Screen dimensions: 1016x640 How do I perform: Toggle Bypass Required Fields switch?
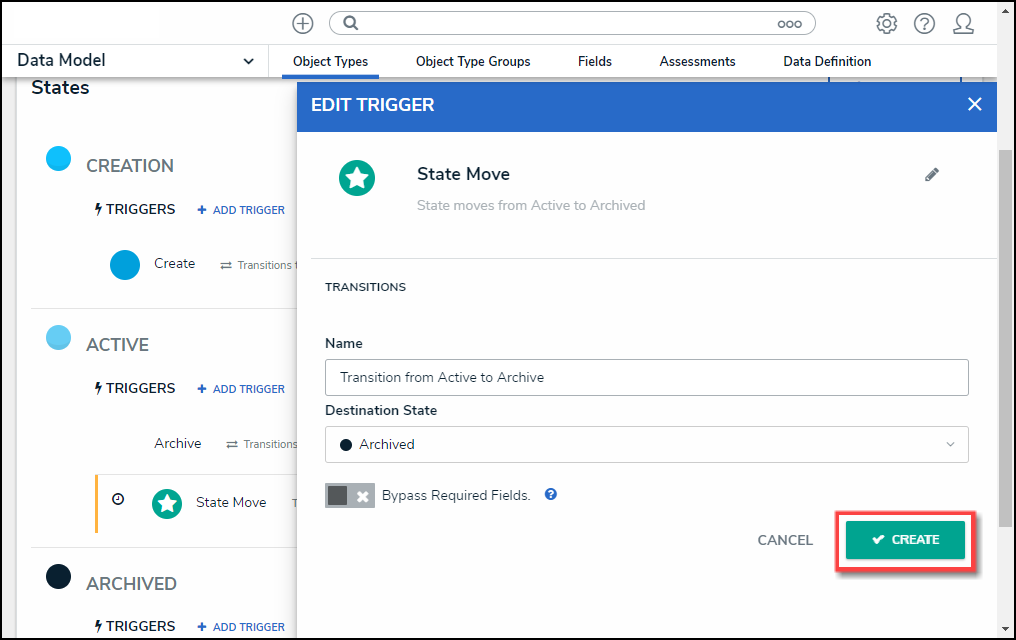coord(349,496)
